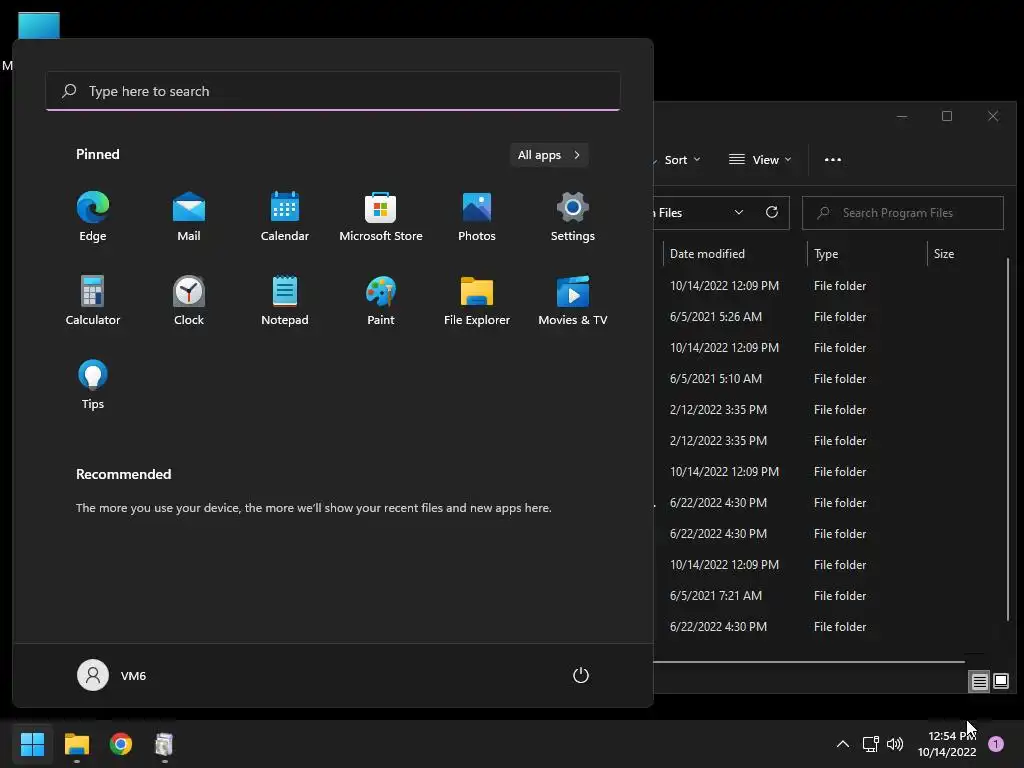1024x768 pixels.
Task: Open the Edge browser from pinned apps
Action: click(x=93, y=217)
